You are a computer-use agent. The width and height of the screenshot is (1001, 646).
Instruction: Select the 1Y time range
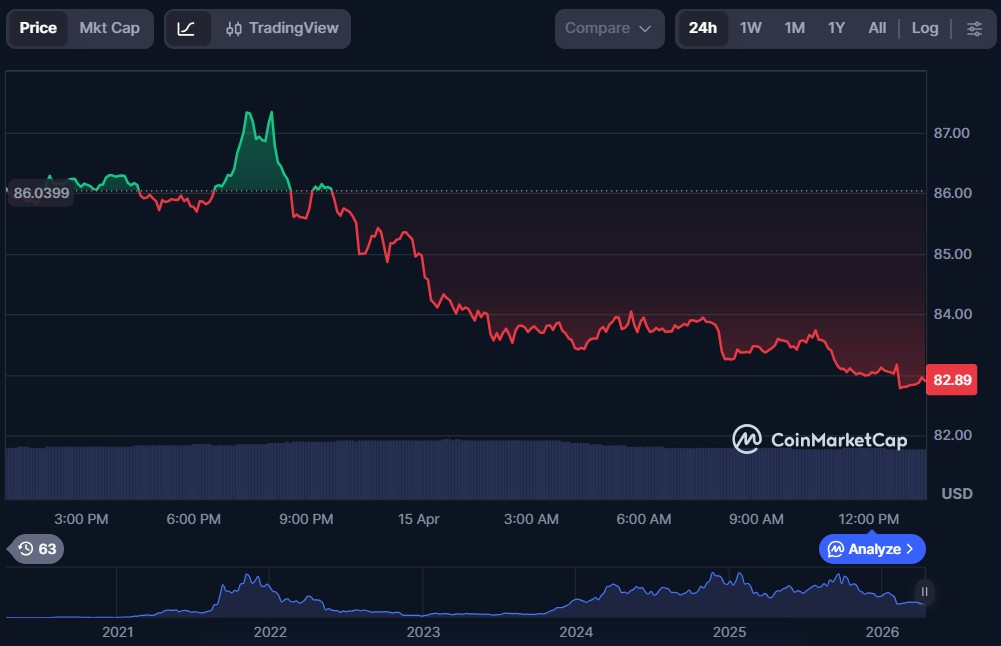click(836, 28)
